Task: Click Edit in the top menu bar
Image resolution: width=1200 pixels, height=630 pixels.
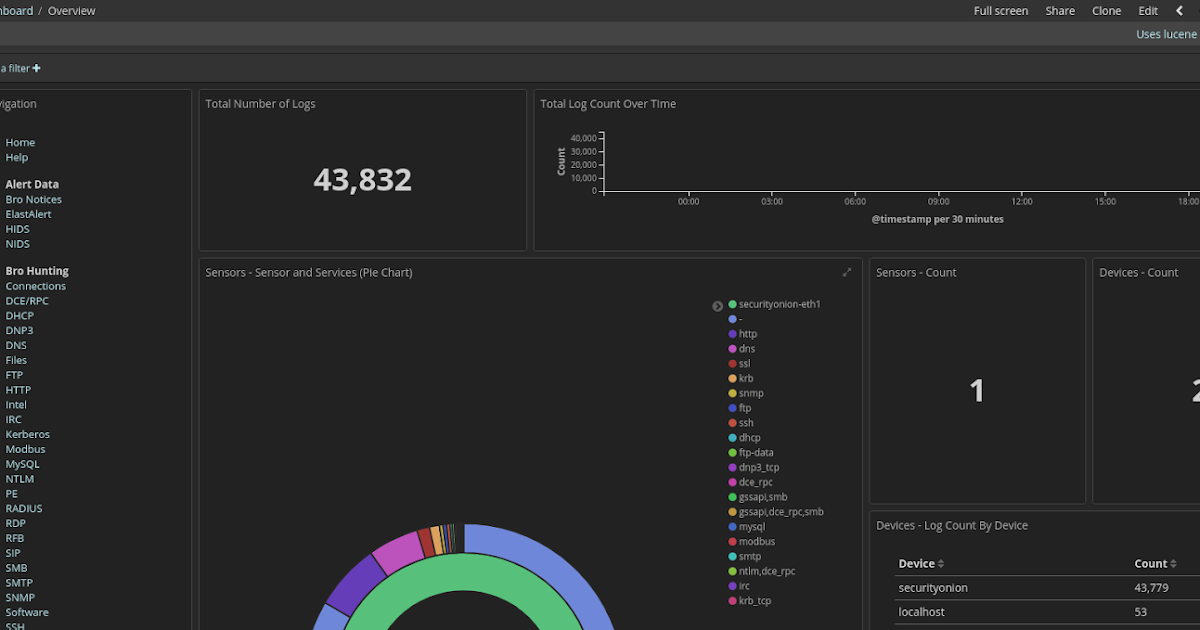Action: click(x=1147, y=10)
